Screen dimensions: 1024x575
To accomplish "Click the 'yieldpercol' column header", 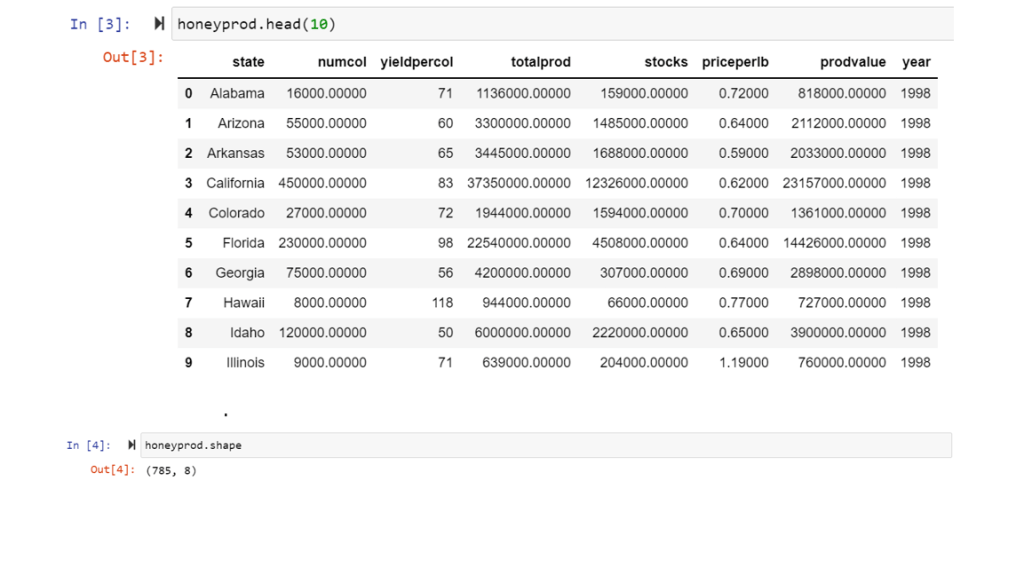I will click(x=416, y=62).
